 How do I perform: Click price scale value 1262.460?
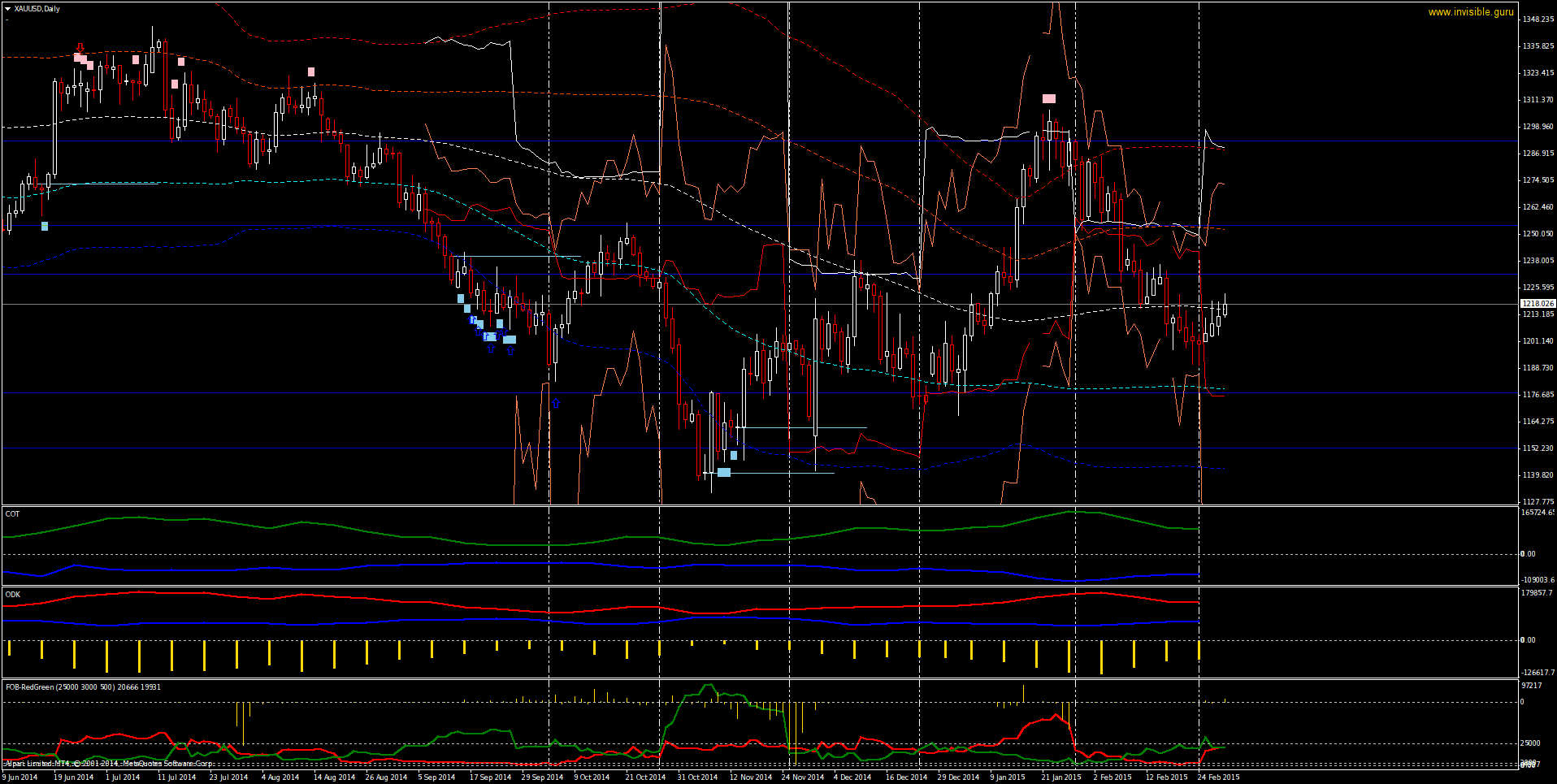[1538, 206]
